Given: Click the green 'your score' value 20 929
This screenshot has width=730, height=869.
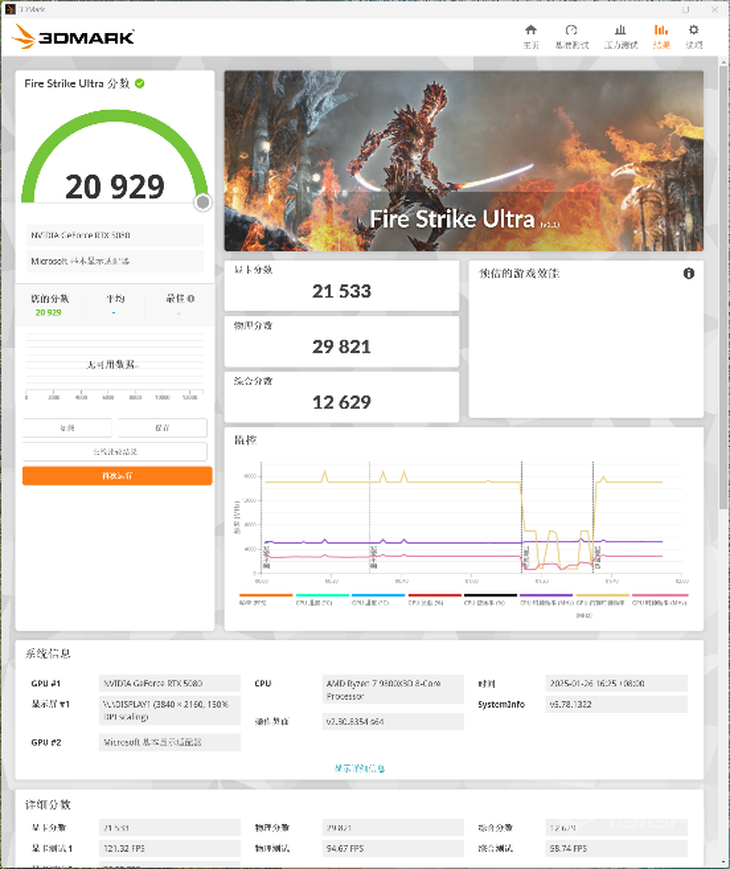Looking at the screenshot, I should pos(48,313).
